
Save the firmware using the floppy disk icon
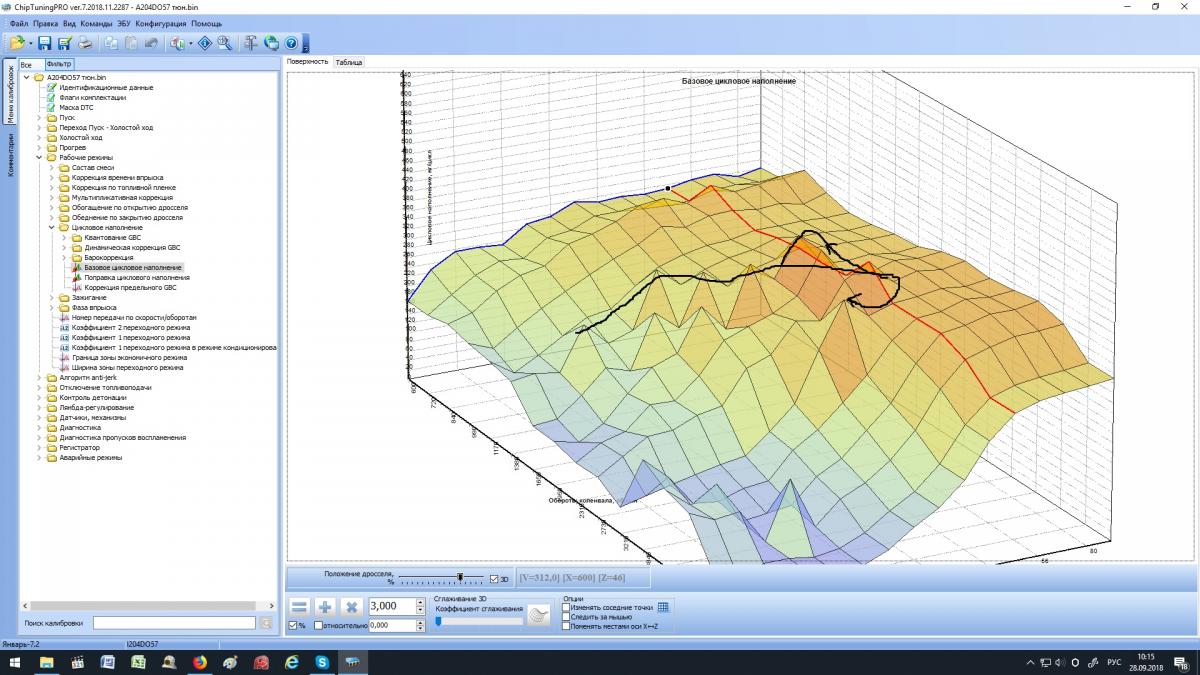pos(46,43)
